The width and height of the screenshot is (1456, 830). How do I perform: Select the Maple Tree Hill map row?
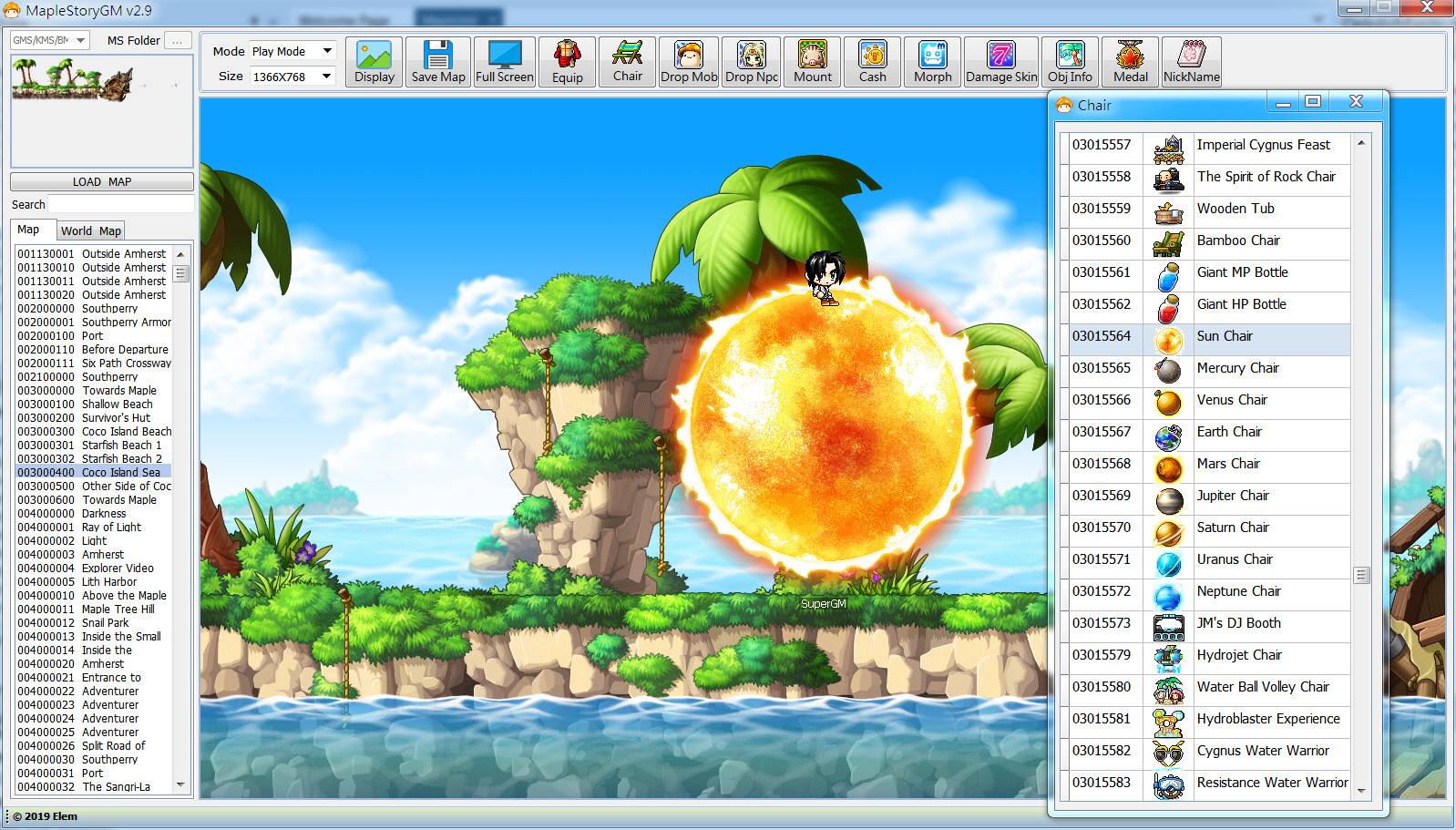coord(93,609)
